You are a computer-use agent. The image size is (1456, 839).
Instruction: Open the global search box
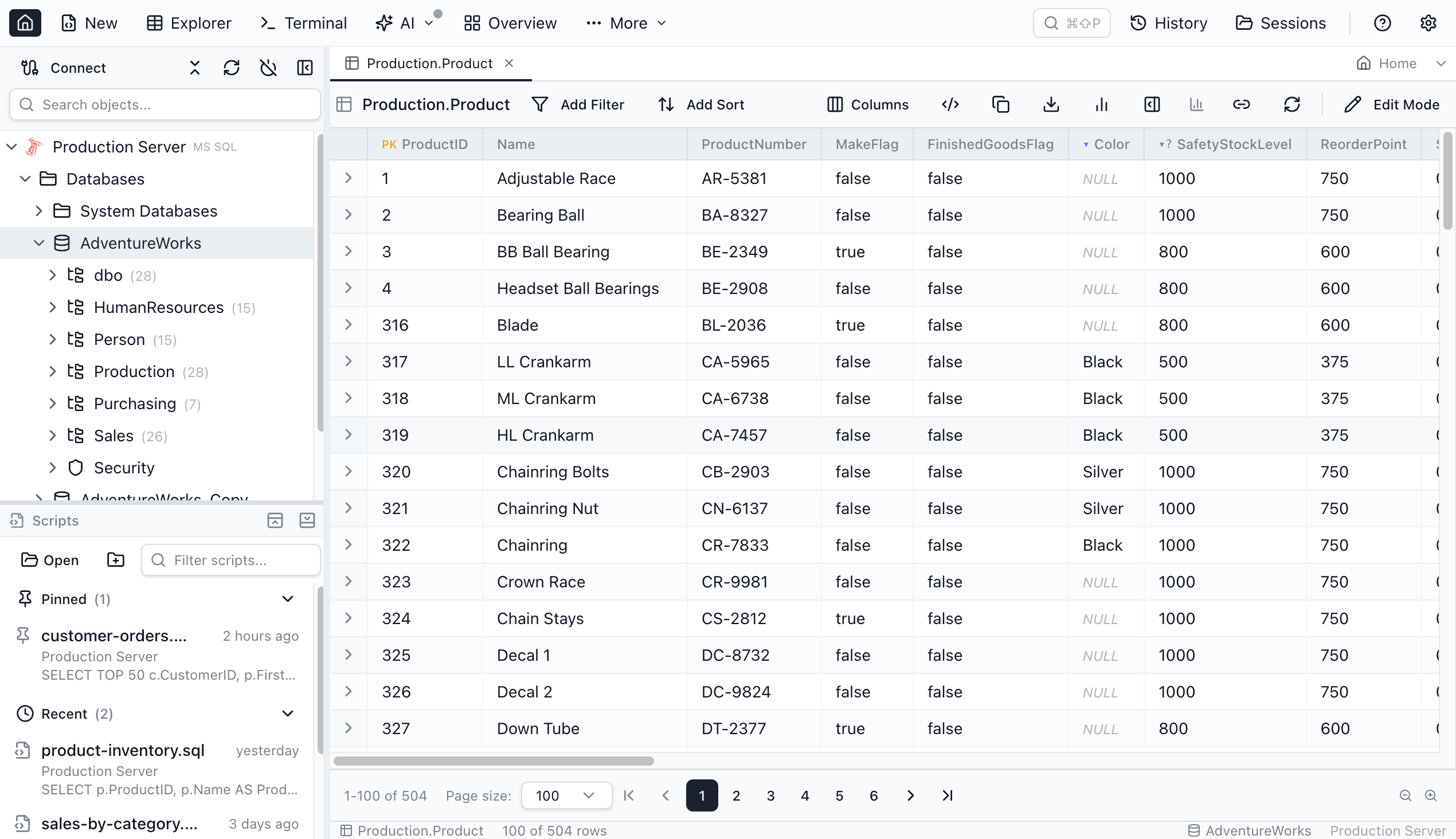tap(1071, 23)
